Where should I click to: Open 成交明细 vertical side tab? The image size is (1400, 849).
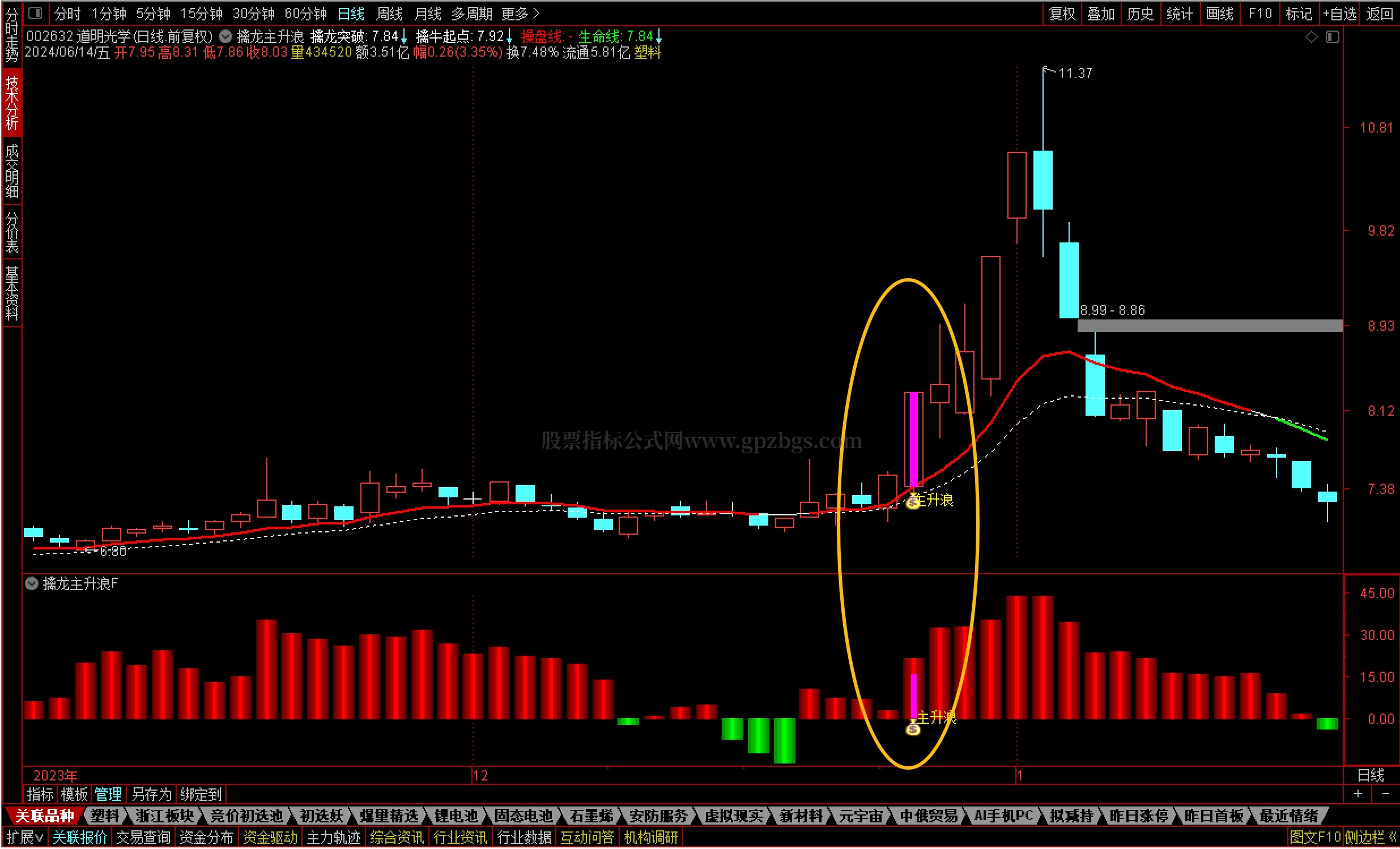12,171
